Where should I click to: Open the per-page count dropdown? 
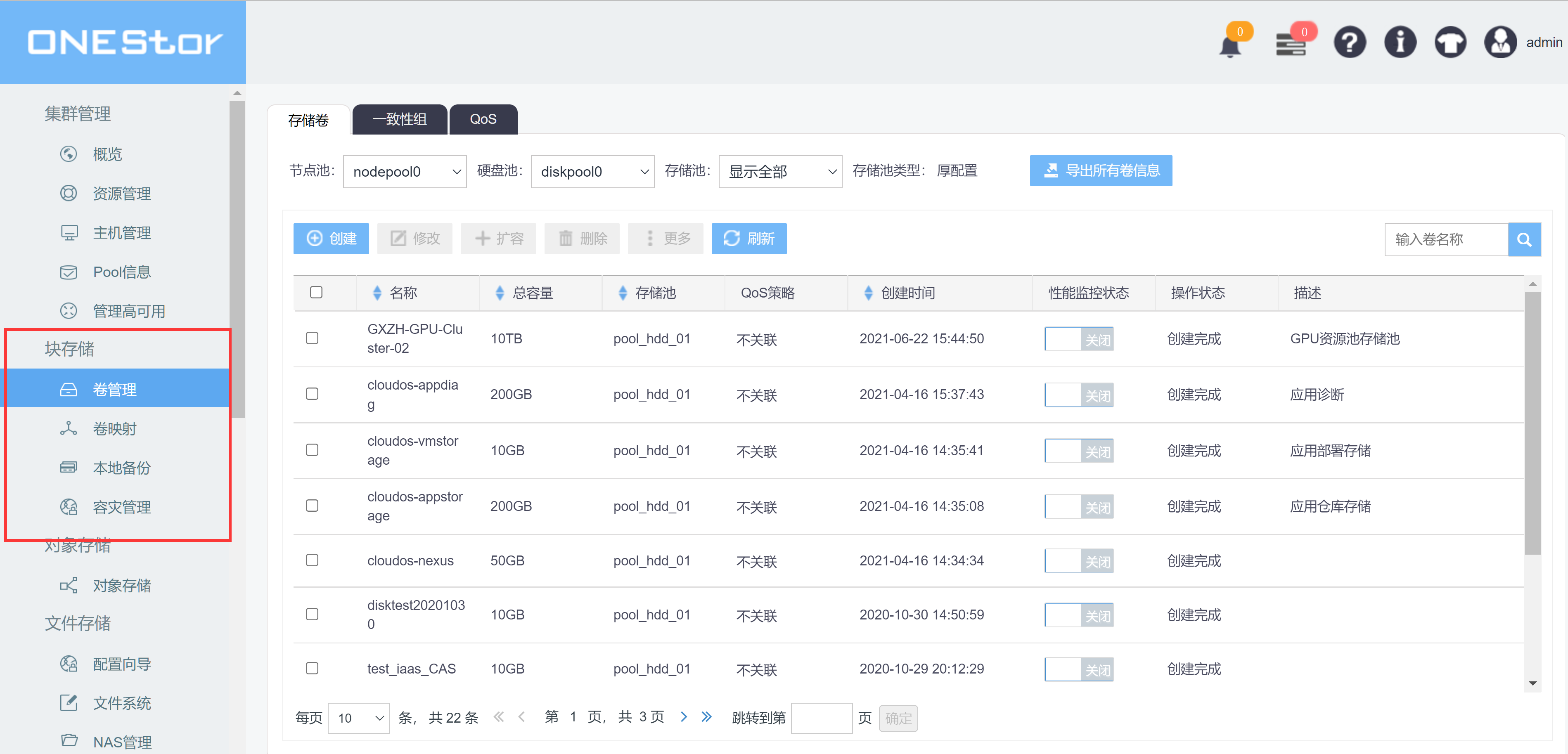click(358, 718)
